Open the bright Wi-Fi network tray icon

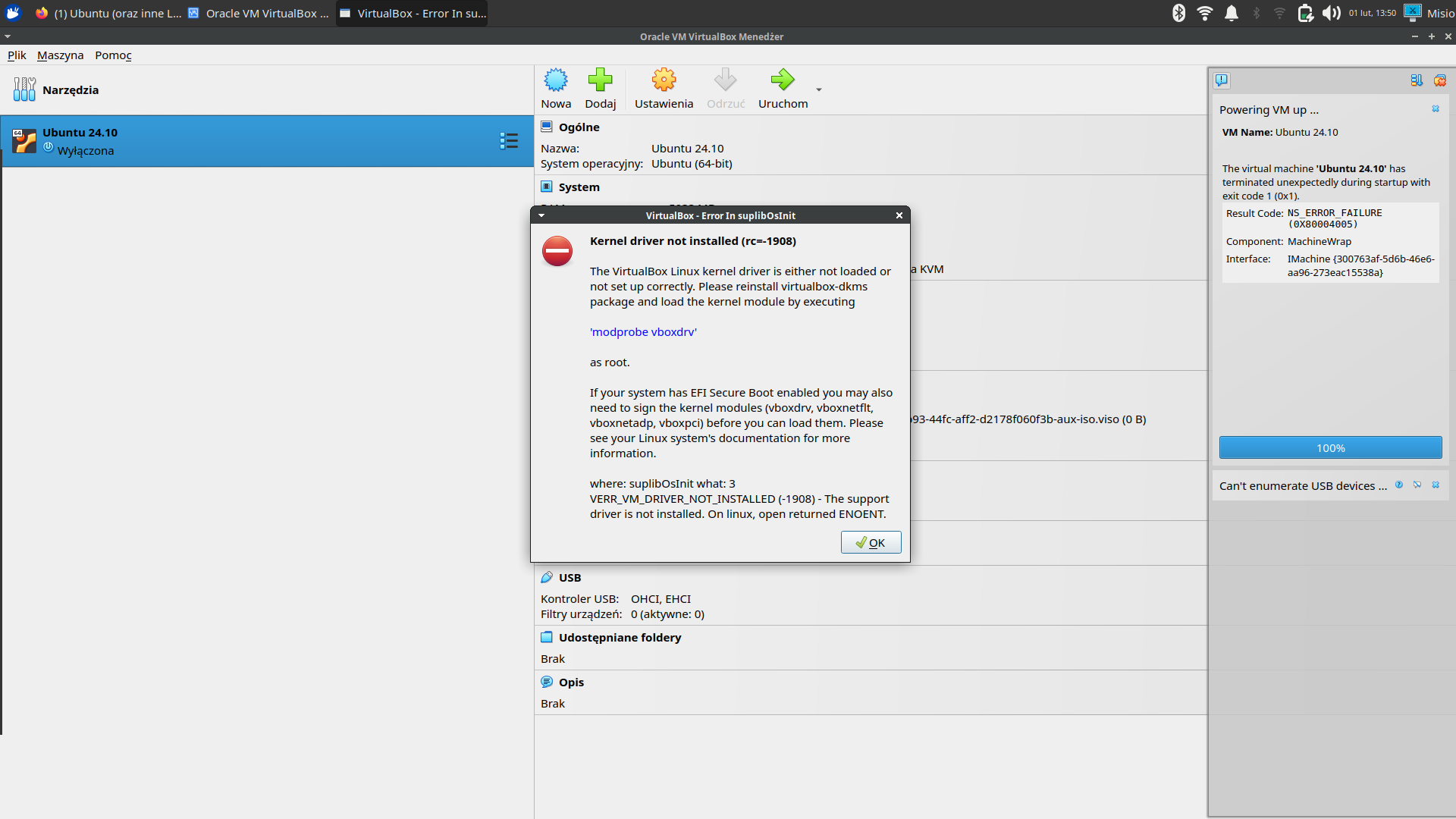tap(1204, 13)
